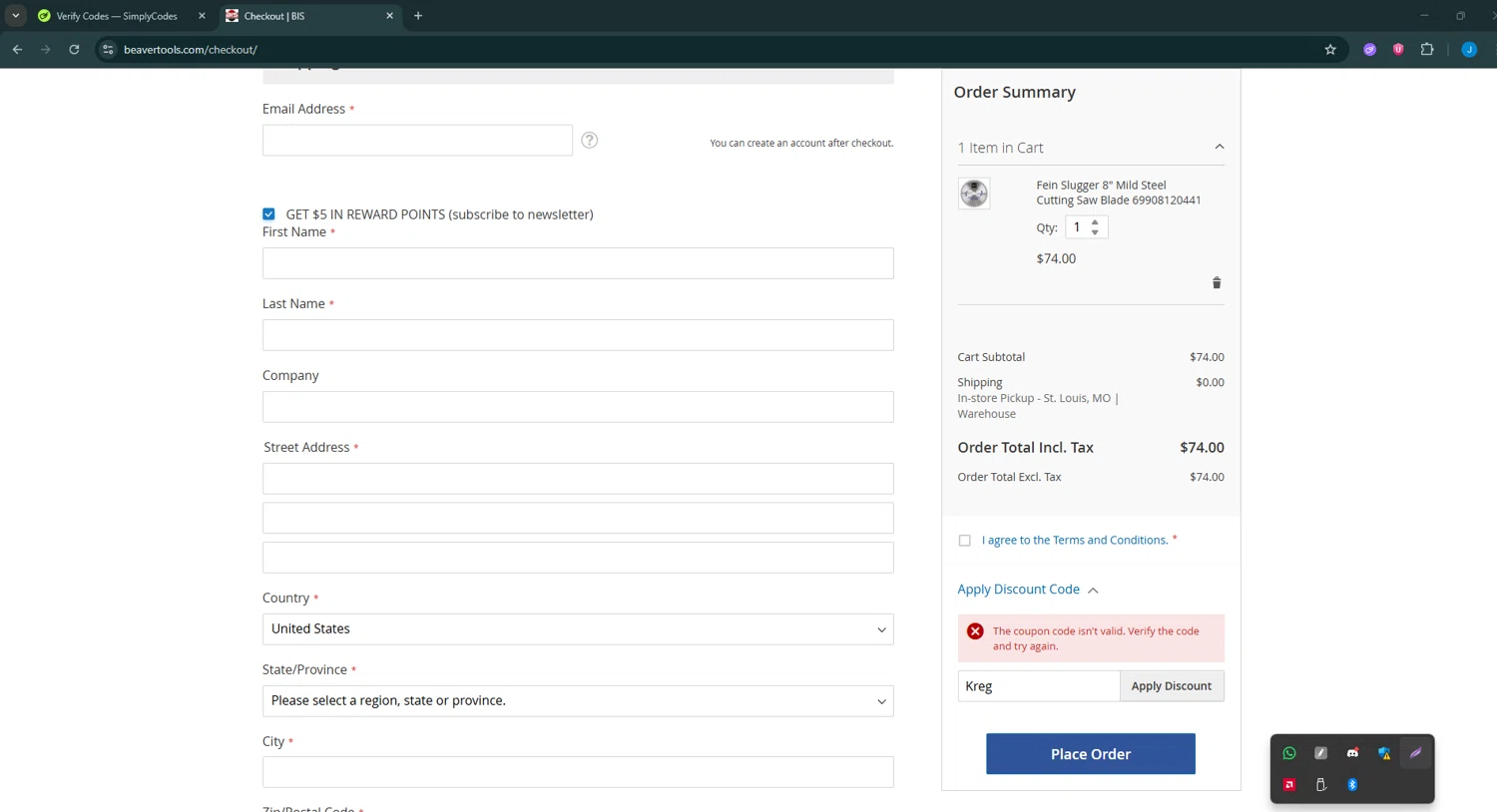1497x812 pixels.
Task: Click the coupon code isn't valid error message
Action: [x=1091, y=638]
